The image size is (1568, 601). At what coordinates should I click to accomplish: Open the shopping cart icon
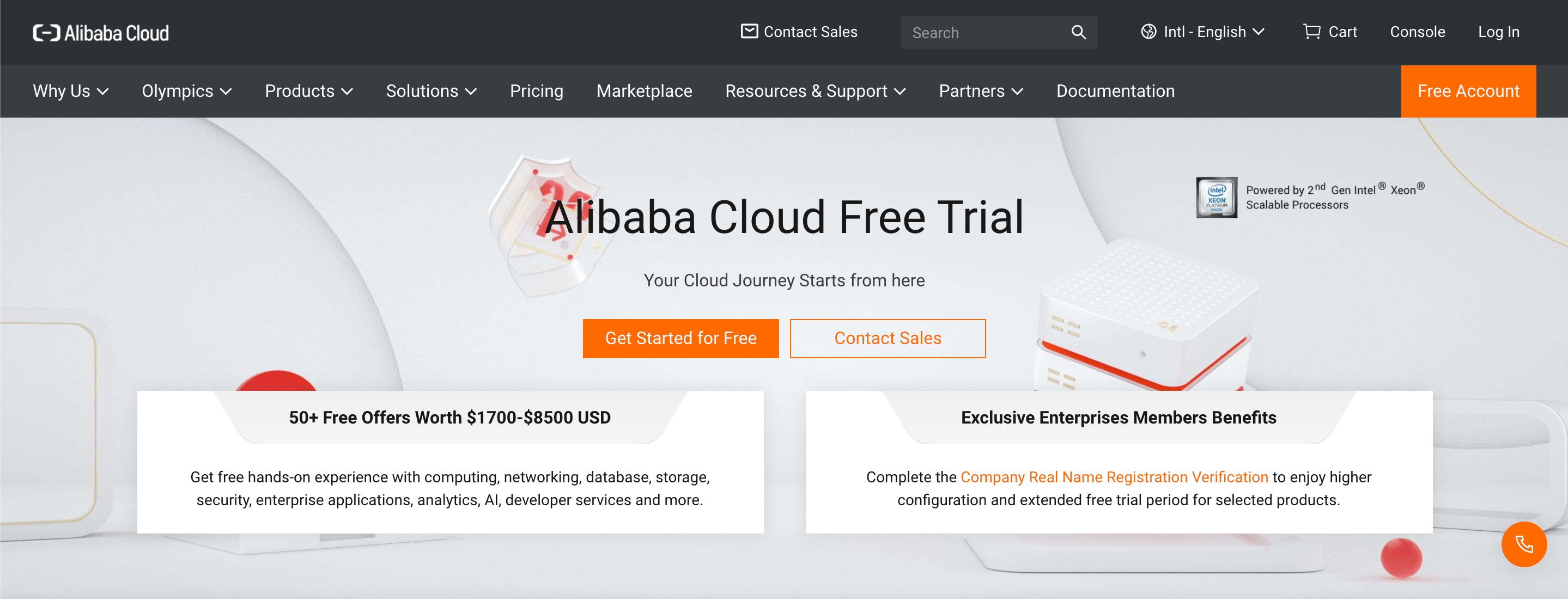[x=1311, y=32]
